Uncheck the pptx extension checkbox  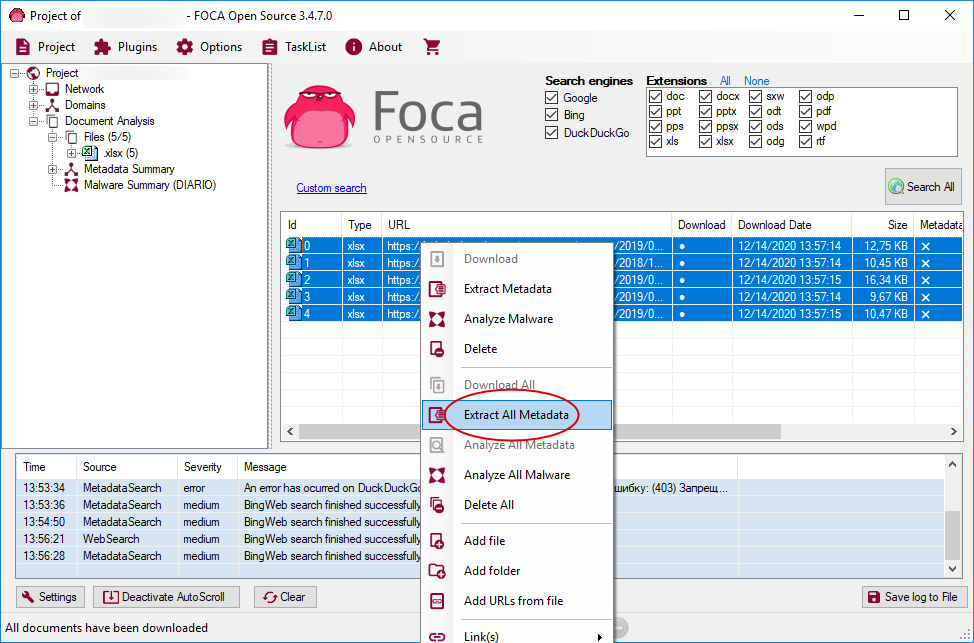point(705,111)
